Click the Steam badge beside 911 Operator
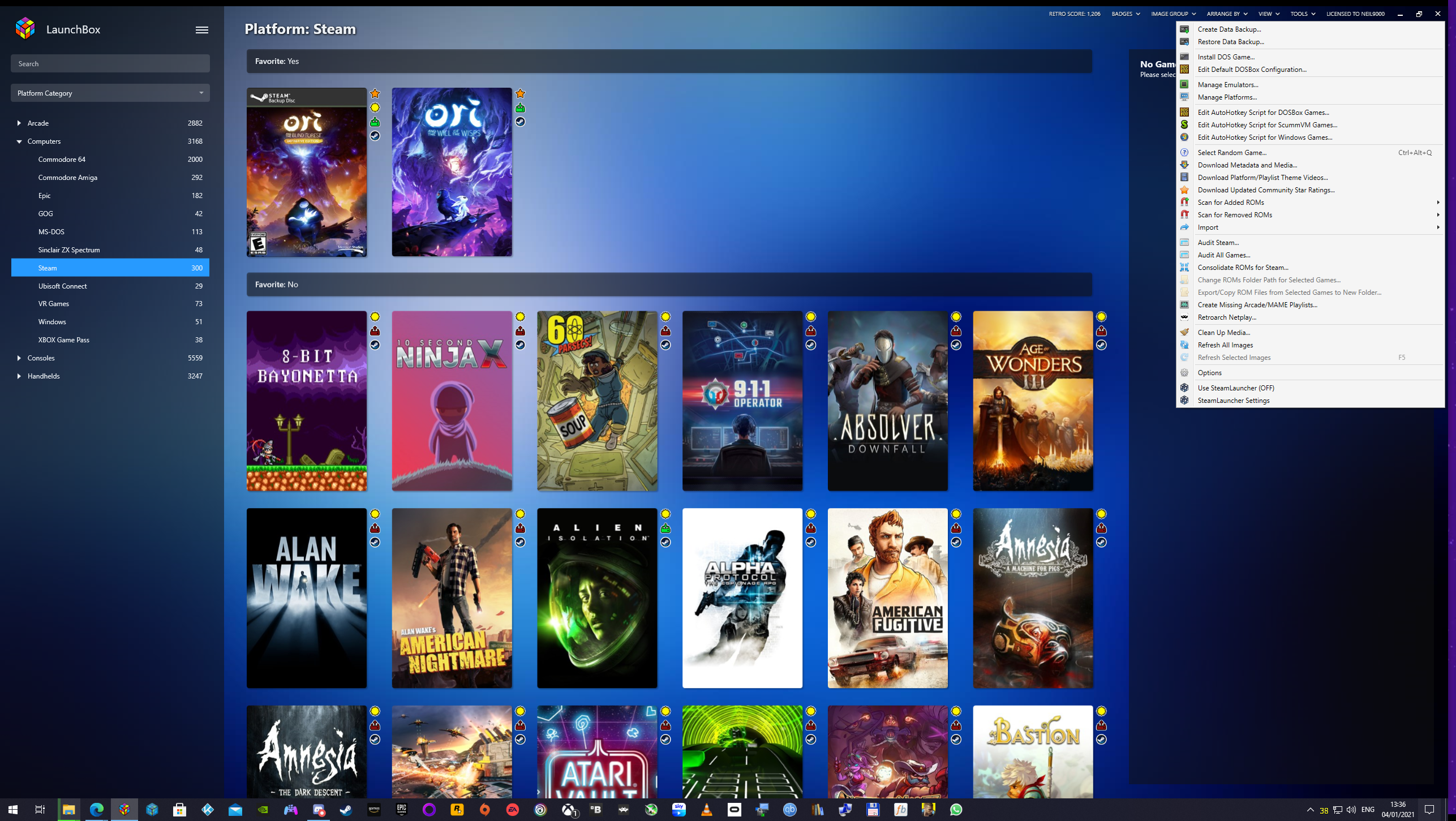The height and width of the screenshot is (821, 1456). coord(811,345)
